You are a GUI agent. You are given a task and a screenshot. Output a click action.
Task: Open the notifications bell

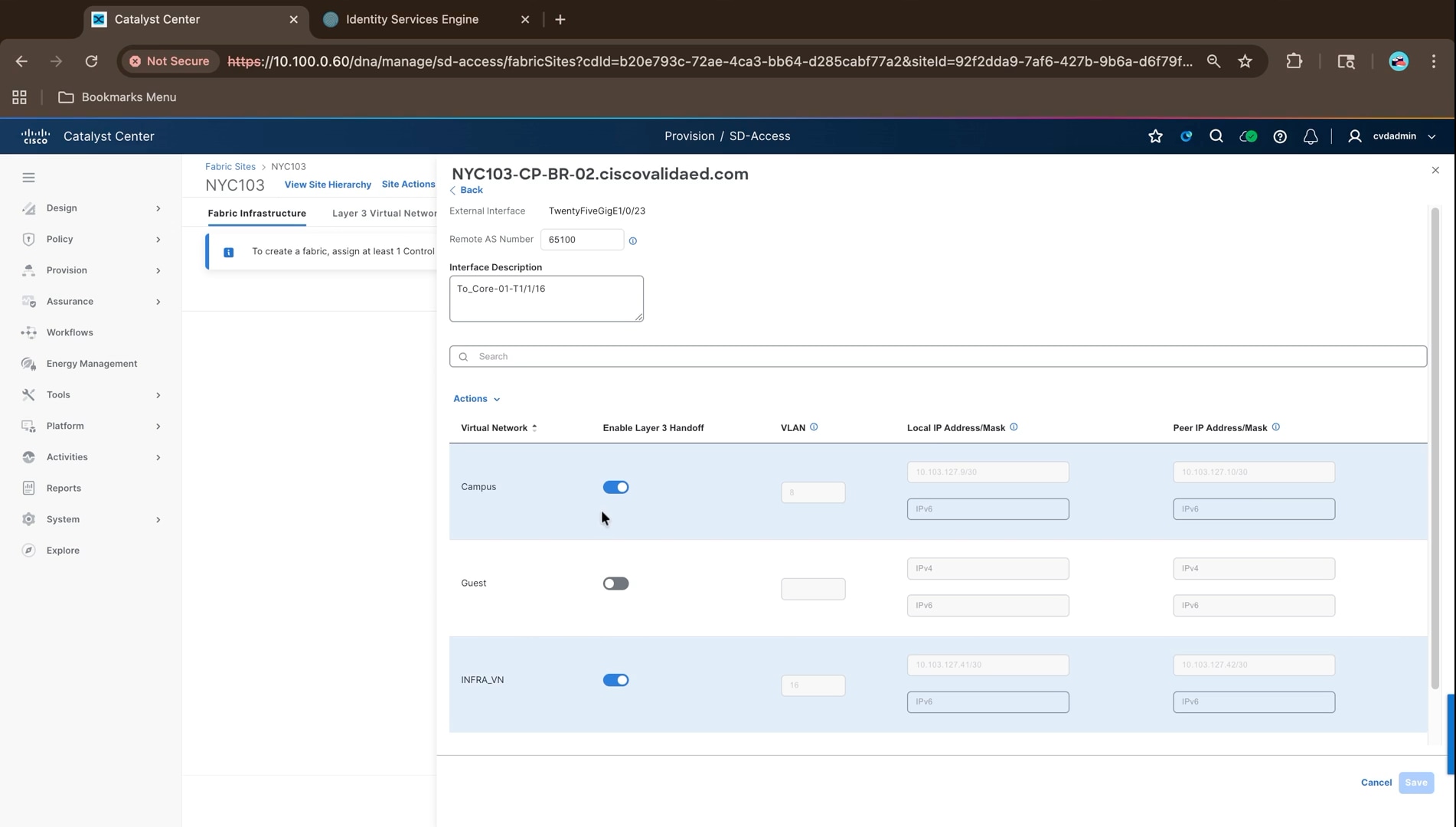(1311, 136)
